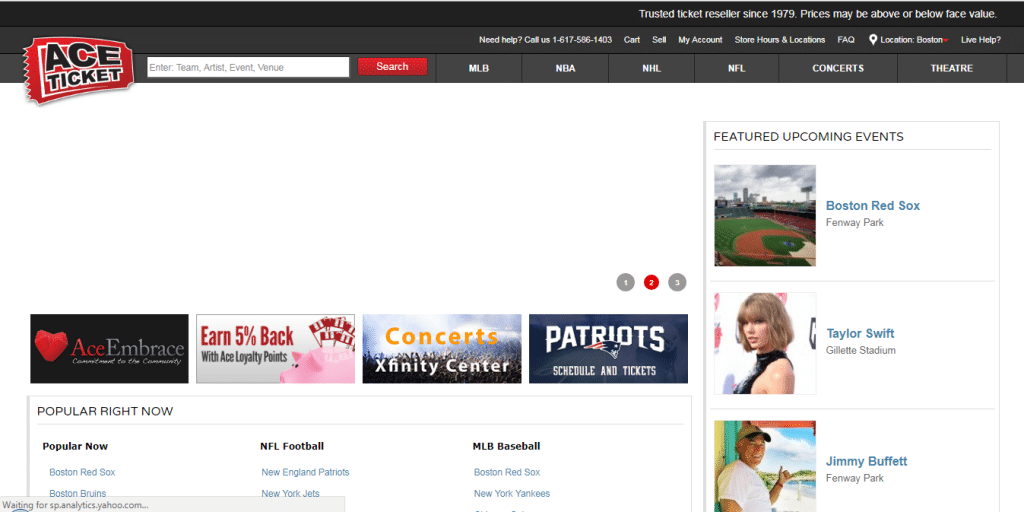Image resolution: width=1024 pixels, height=512 pixels.
Task: Open the New York Jets link
Action: coord(290,494)
